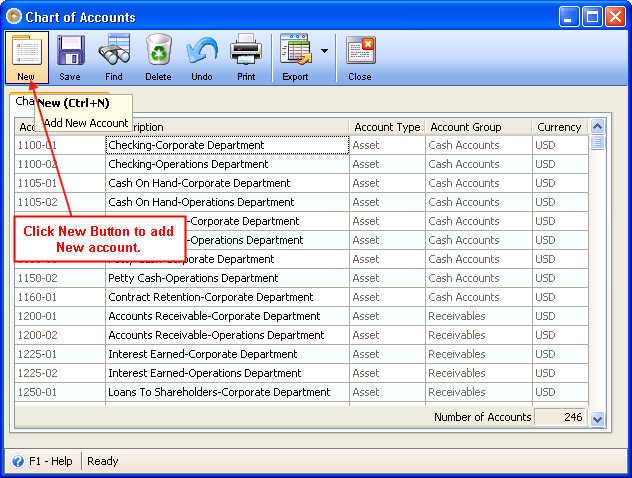Click the Currency column header
Viewport: 632px width, 478px height.
(559, 127)
